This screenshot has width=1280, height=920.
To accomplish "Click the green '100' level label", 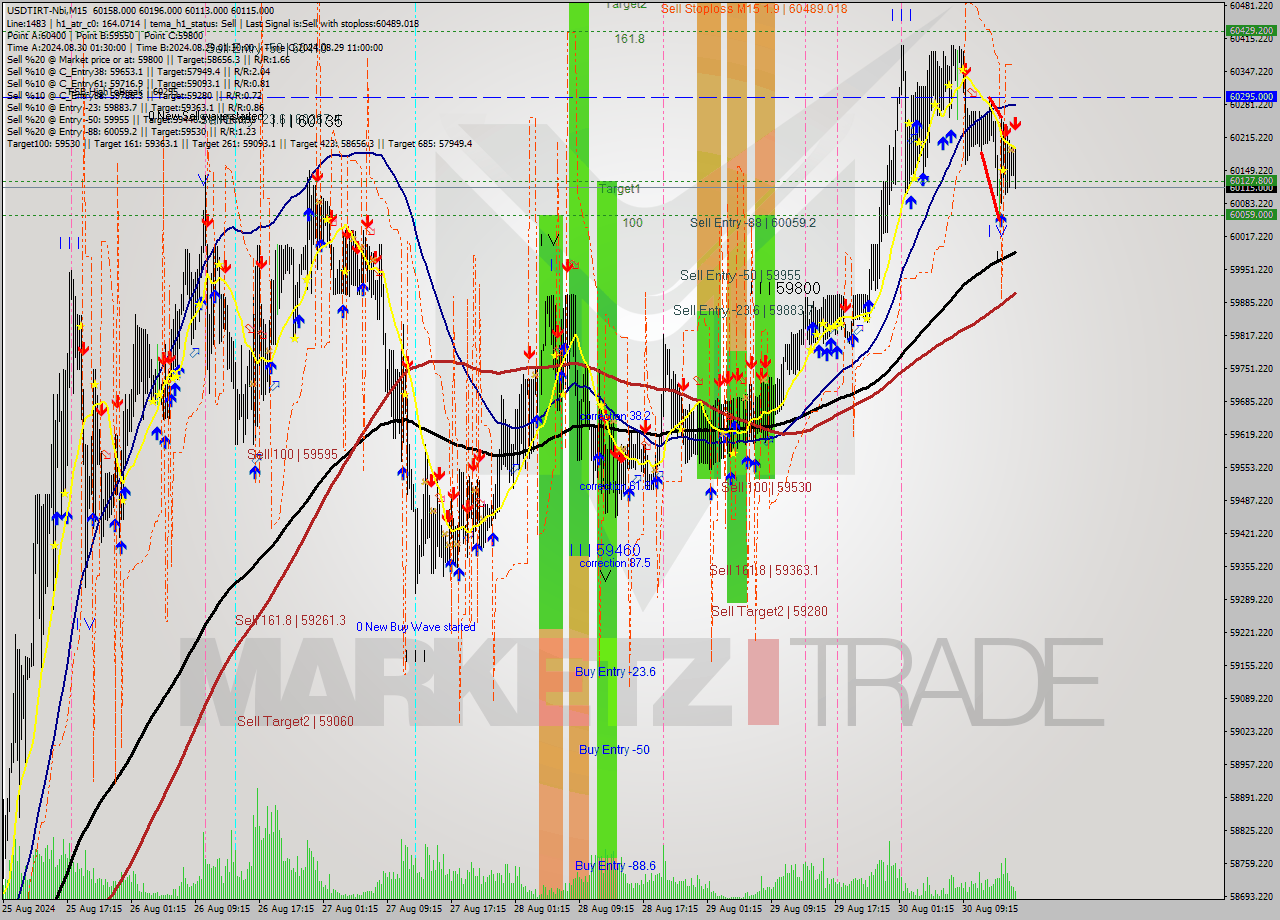I will (632, 223).
